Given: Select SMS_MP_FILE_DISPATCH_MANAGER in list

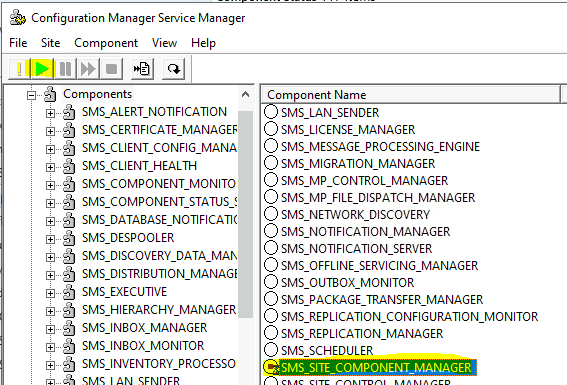Looking at the screenshot, I should click(x=378, y=198).
